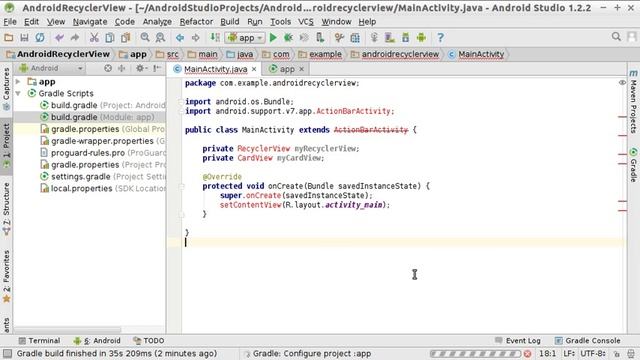Click the Sync Project with Gradle icon

[374, 38]
